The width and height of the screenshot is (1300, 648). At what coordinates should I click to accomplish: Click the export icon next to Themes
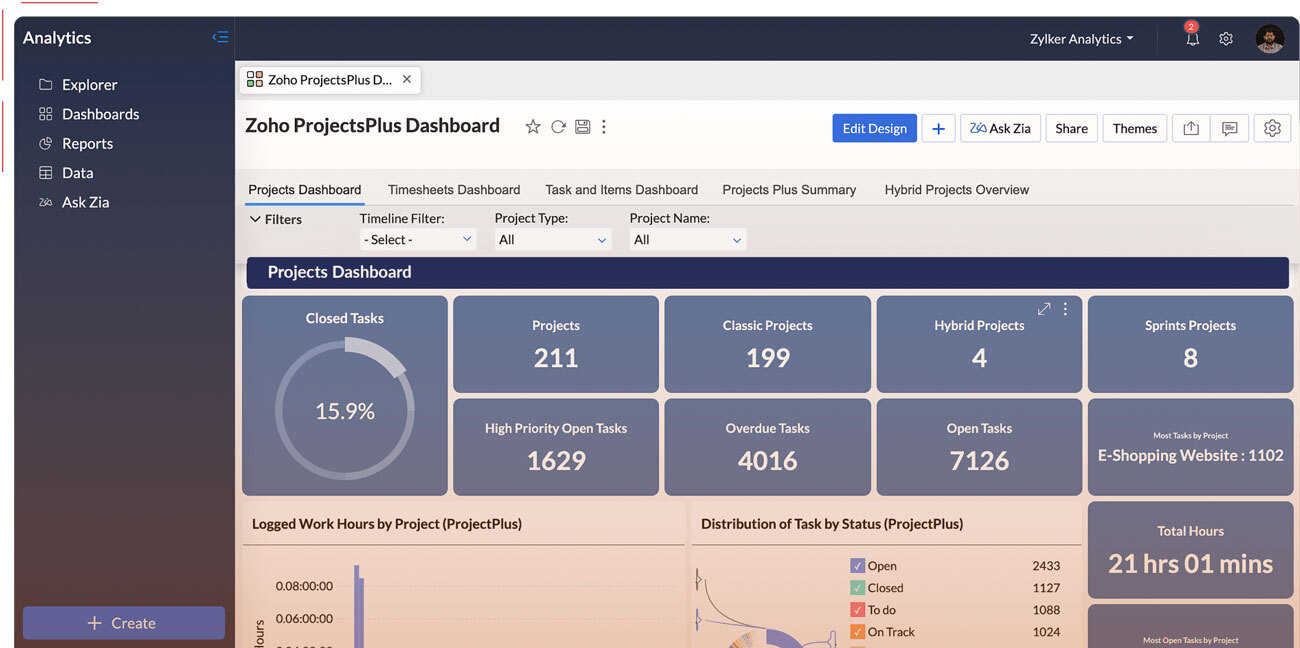click(1190, 128)
